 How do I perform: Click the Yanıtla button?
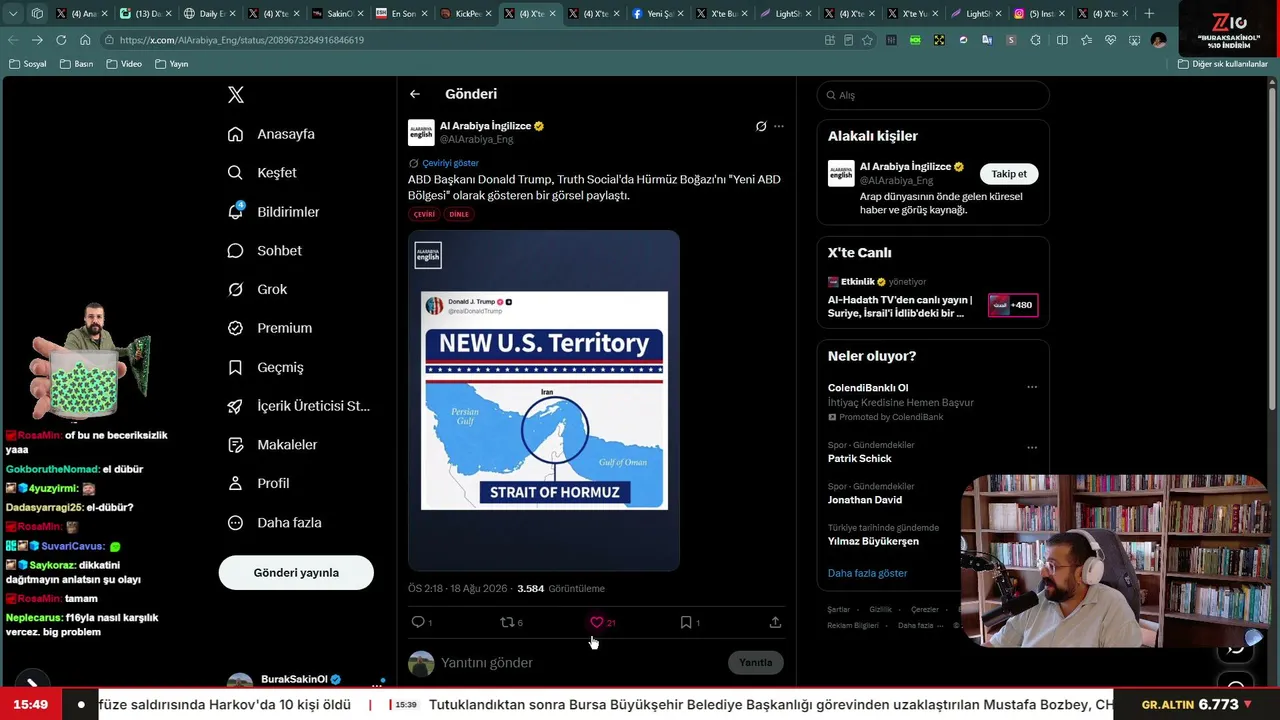(x=756, y=663)
